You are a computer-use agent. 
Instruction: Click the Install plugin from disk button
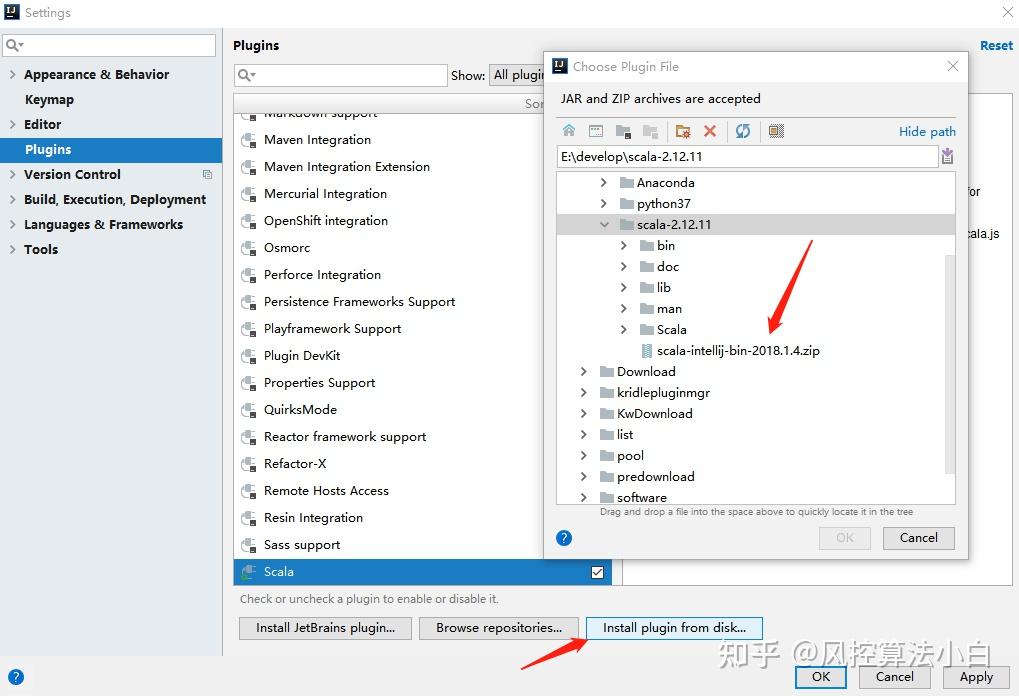[x=674, y=628]
